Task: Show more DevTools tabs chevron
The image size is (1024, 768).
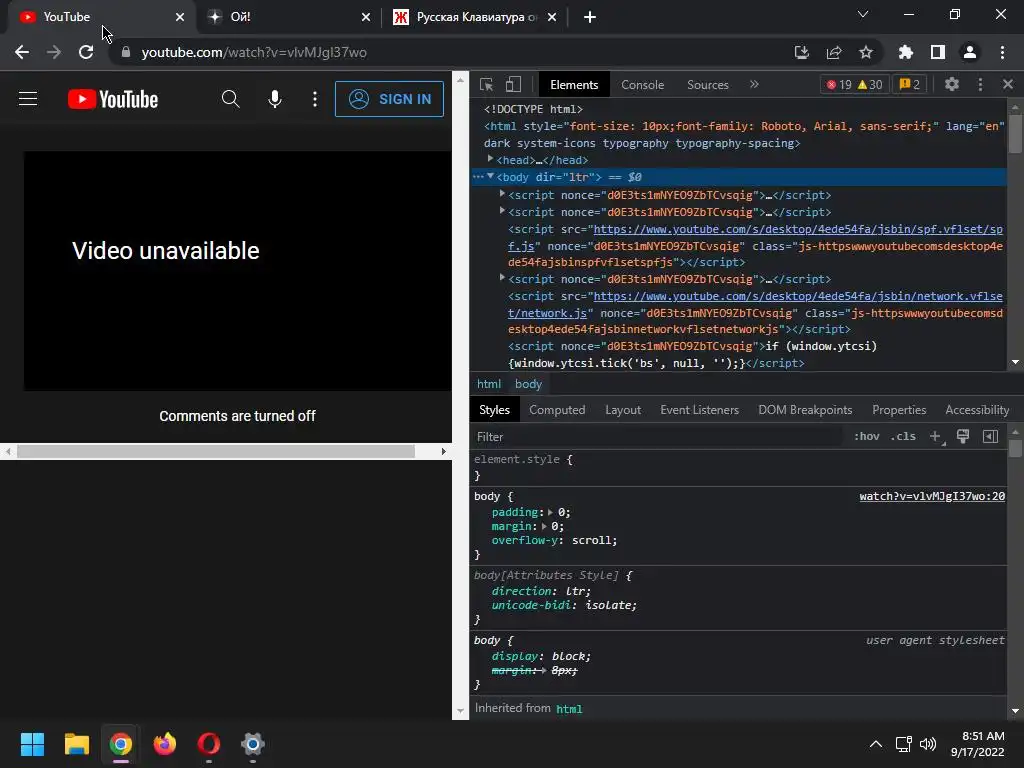Action: [754, 84]
